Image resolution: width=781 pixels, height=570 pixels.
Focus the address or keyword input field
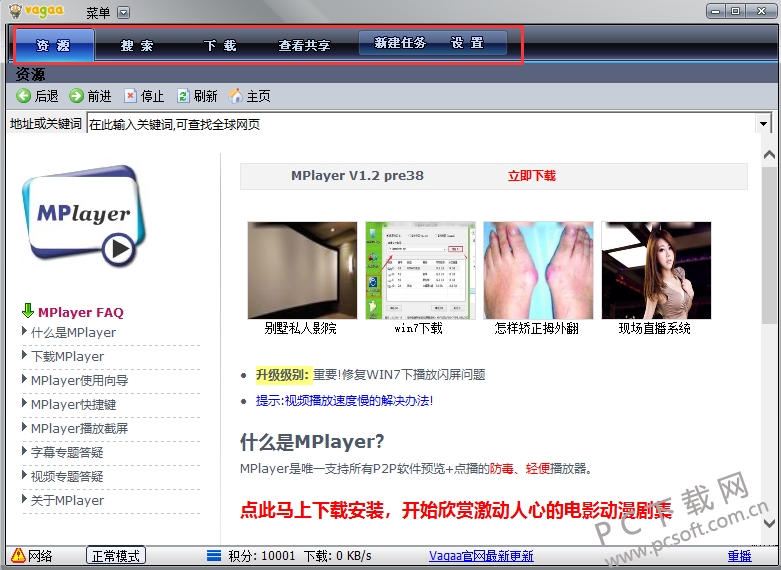[421, 124]
